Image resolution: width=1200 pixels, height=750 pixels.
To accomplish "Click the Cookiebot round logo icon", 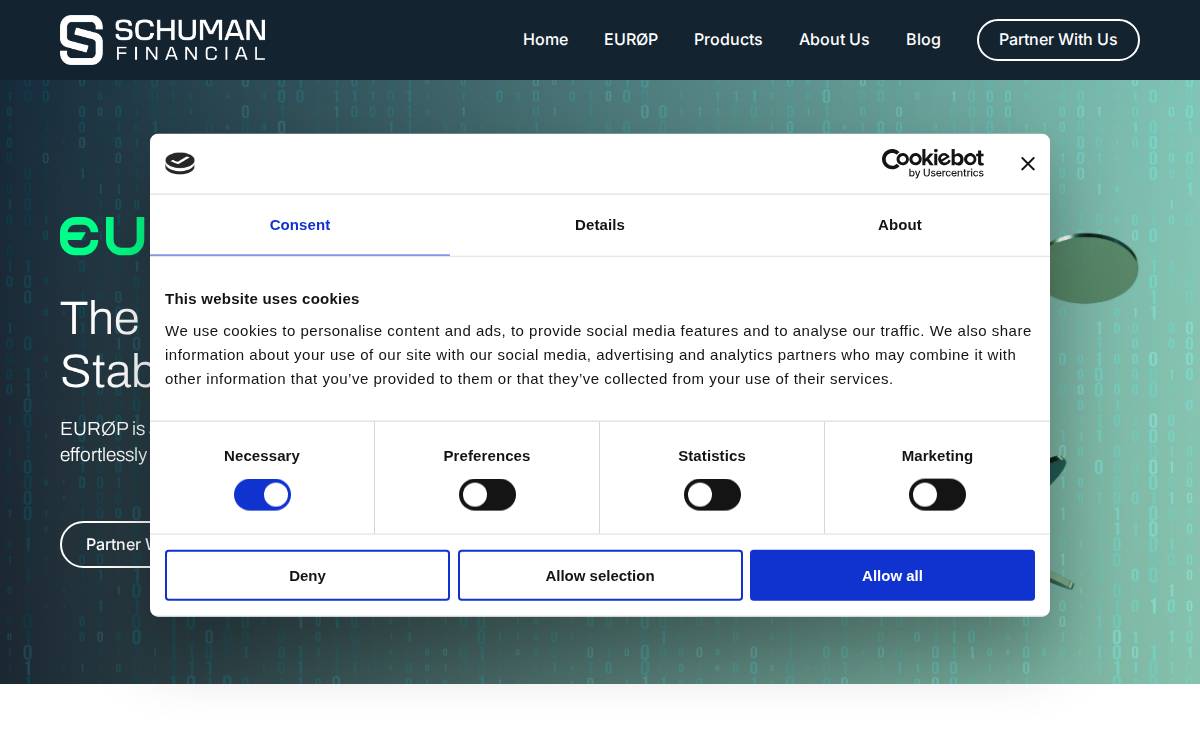I will [x=180, y=163].
